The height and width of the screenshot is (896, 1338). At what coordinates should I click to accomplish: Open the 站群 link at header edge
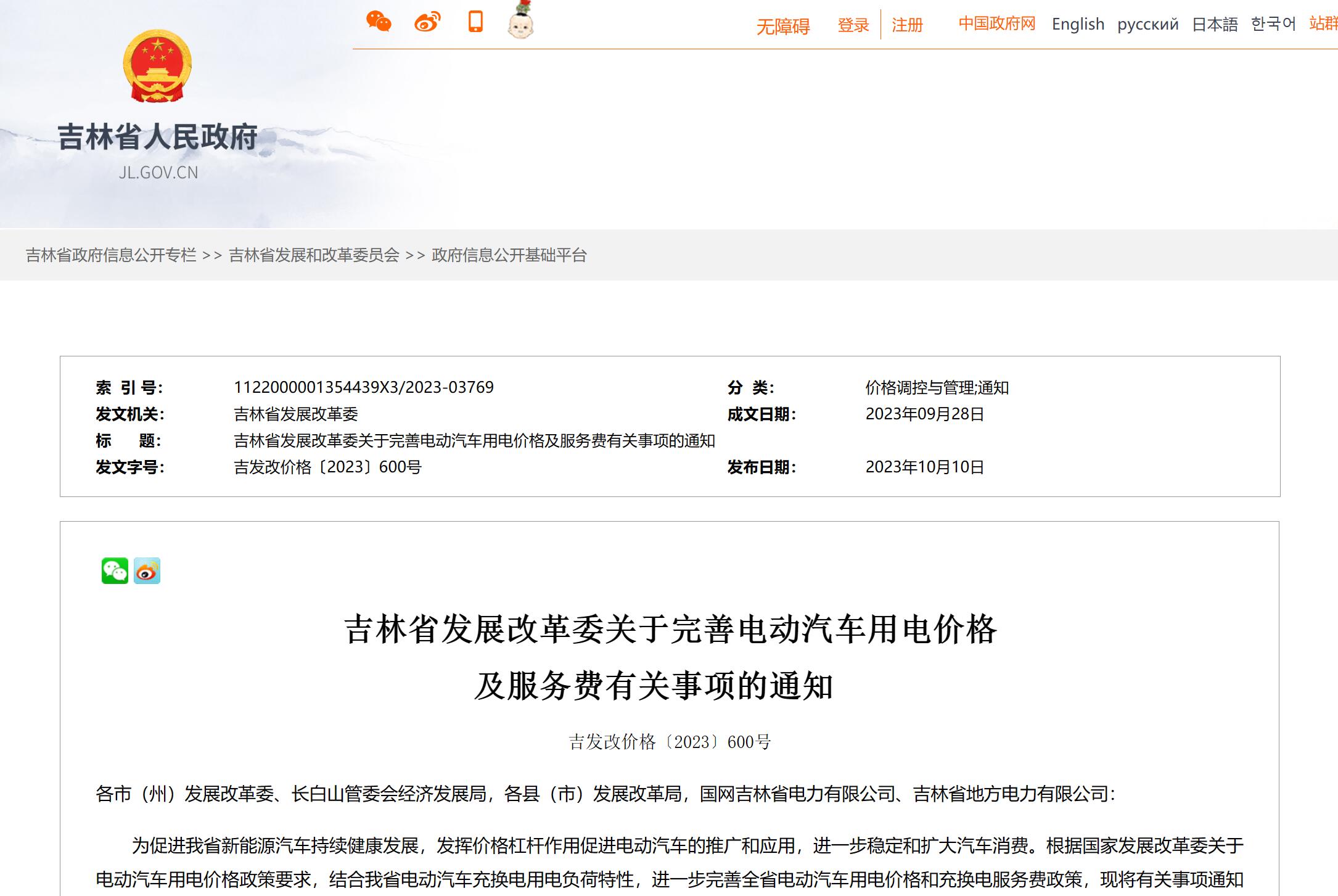point(1323,23)
